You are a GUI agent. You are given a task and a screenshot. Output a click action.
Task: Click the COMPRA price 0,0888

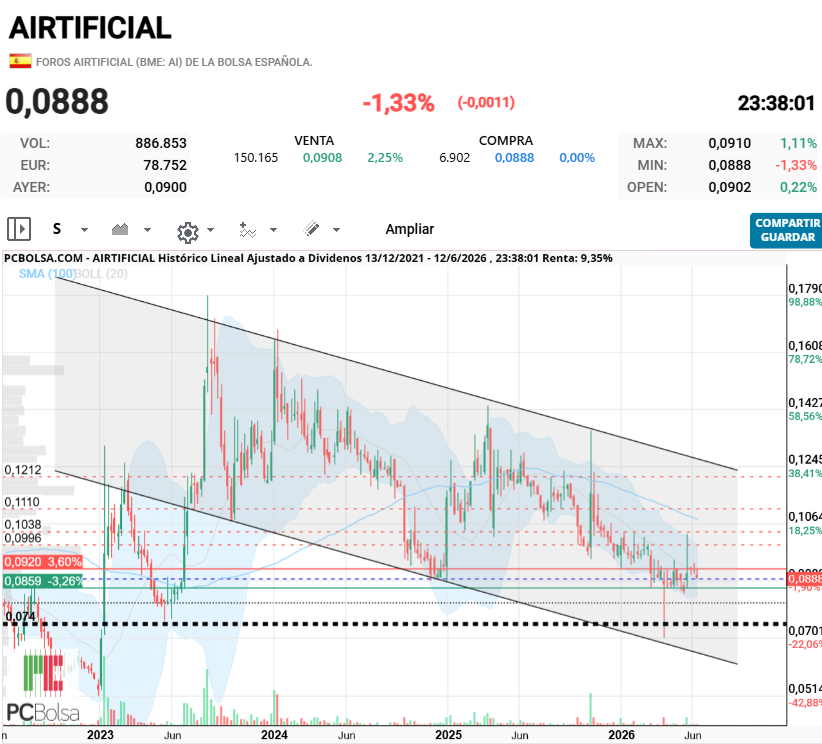point(514,158)
